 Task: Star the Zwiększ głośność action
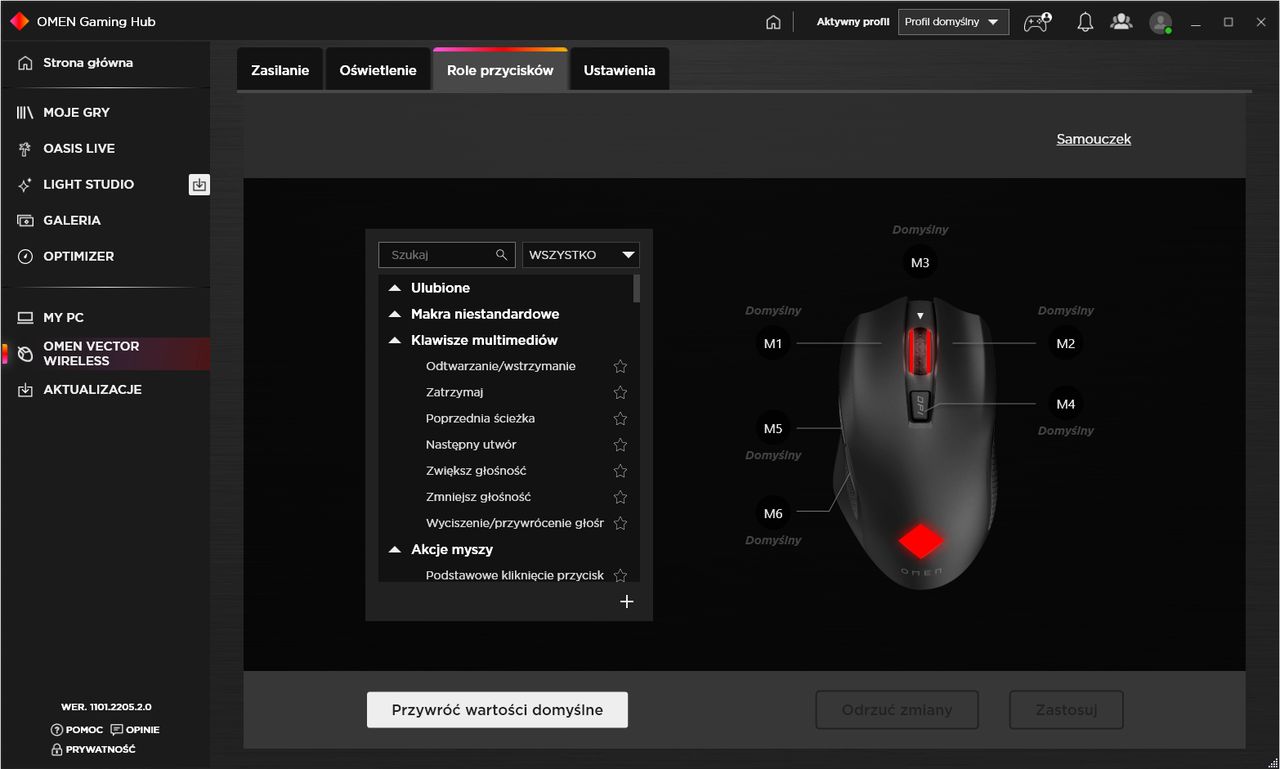pos(620,470)
